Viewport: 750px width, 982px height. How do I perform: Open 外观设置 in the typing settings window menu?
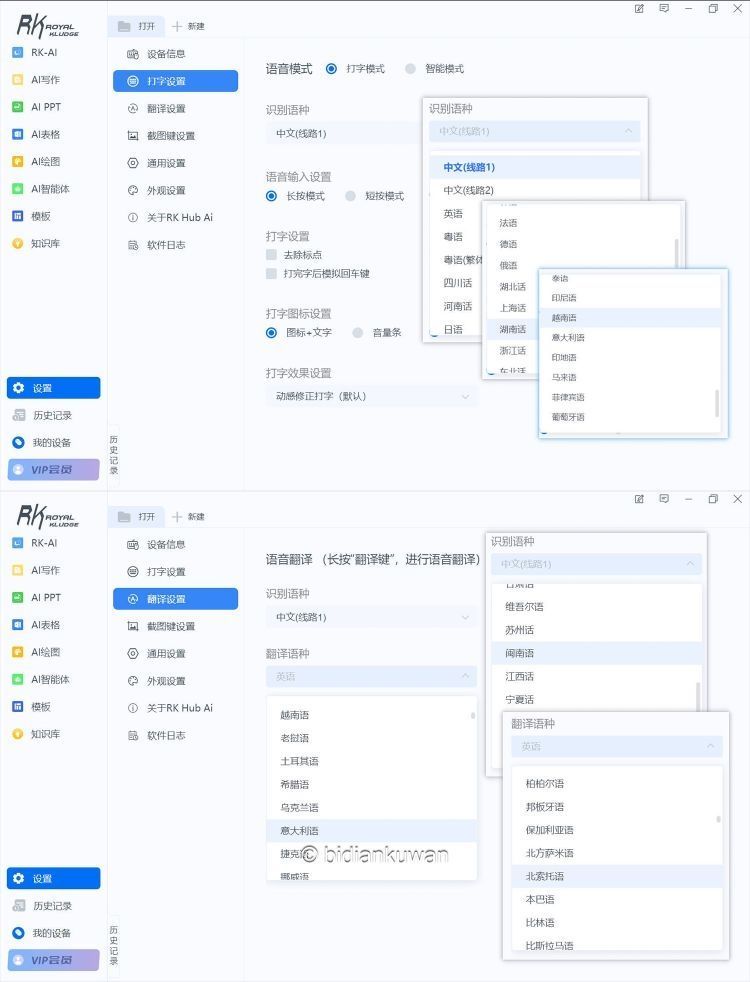point(166,190)
